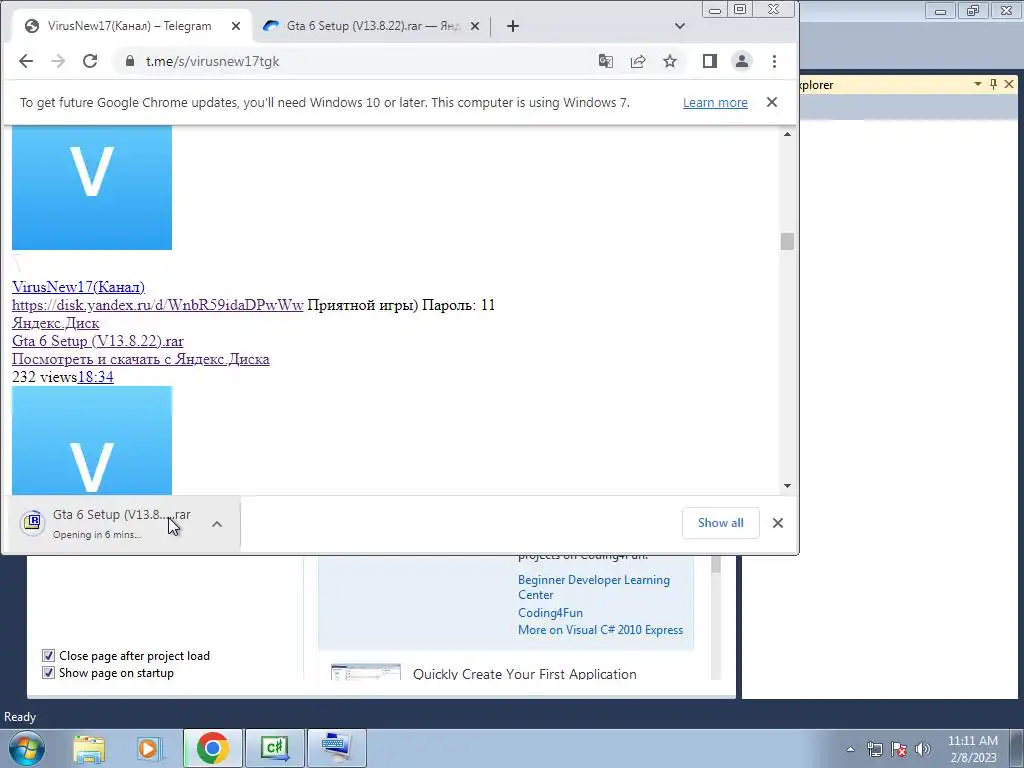Click the lower V channel avatar
The width and height of the screenshot is (1024, 768).
pos(91,440)
